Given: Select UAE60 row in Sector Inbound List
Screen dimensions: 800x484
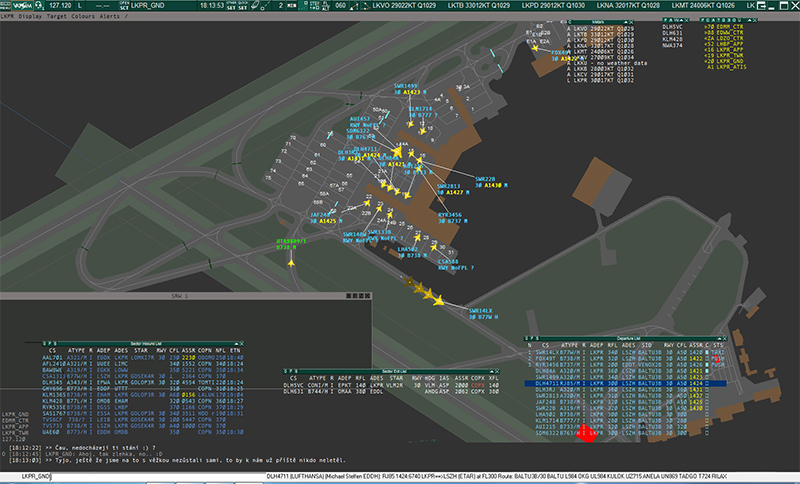Looking at the screenshot, I should coord(143,432).
